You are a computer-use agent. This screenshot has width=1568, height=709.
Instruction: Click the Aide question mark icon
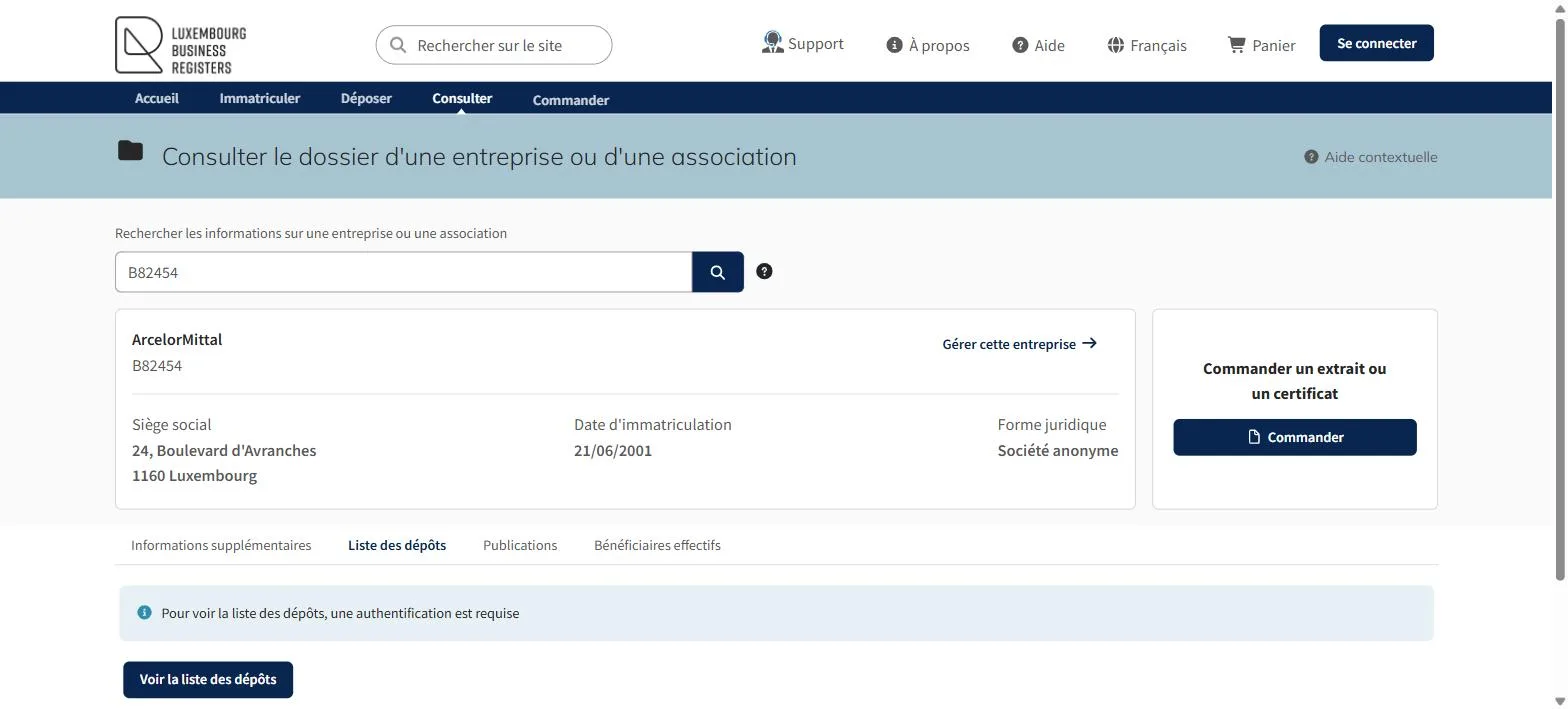(x=1020, y=45)
